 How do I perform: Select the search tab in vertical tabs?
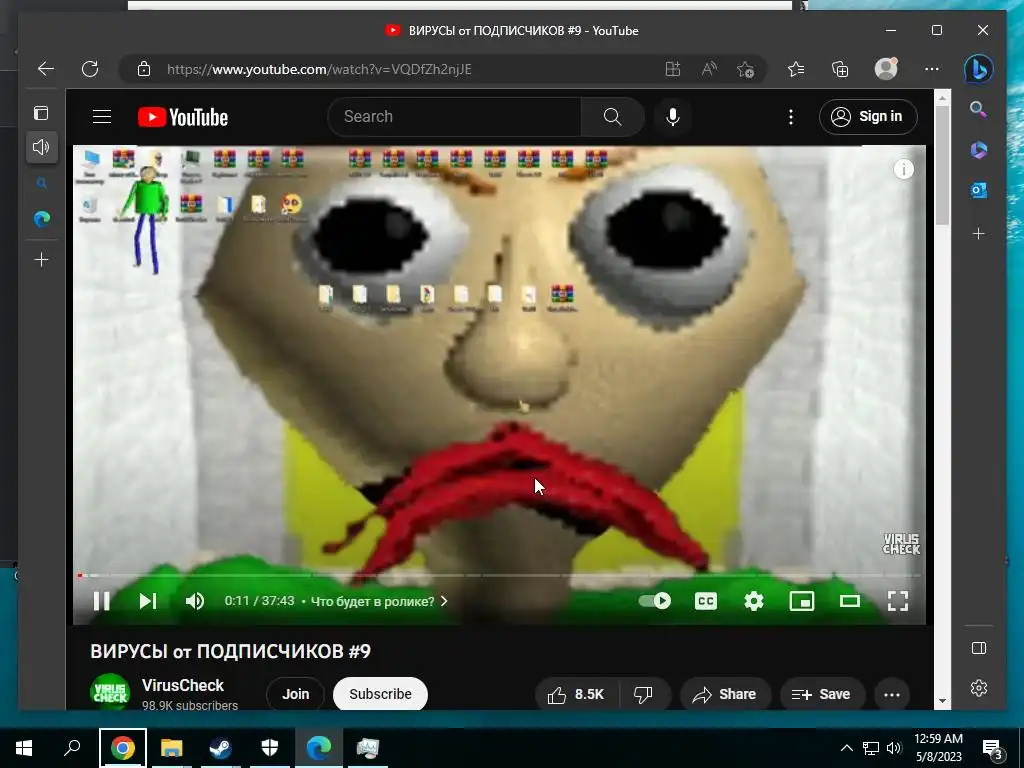point(42,184)
